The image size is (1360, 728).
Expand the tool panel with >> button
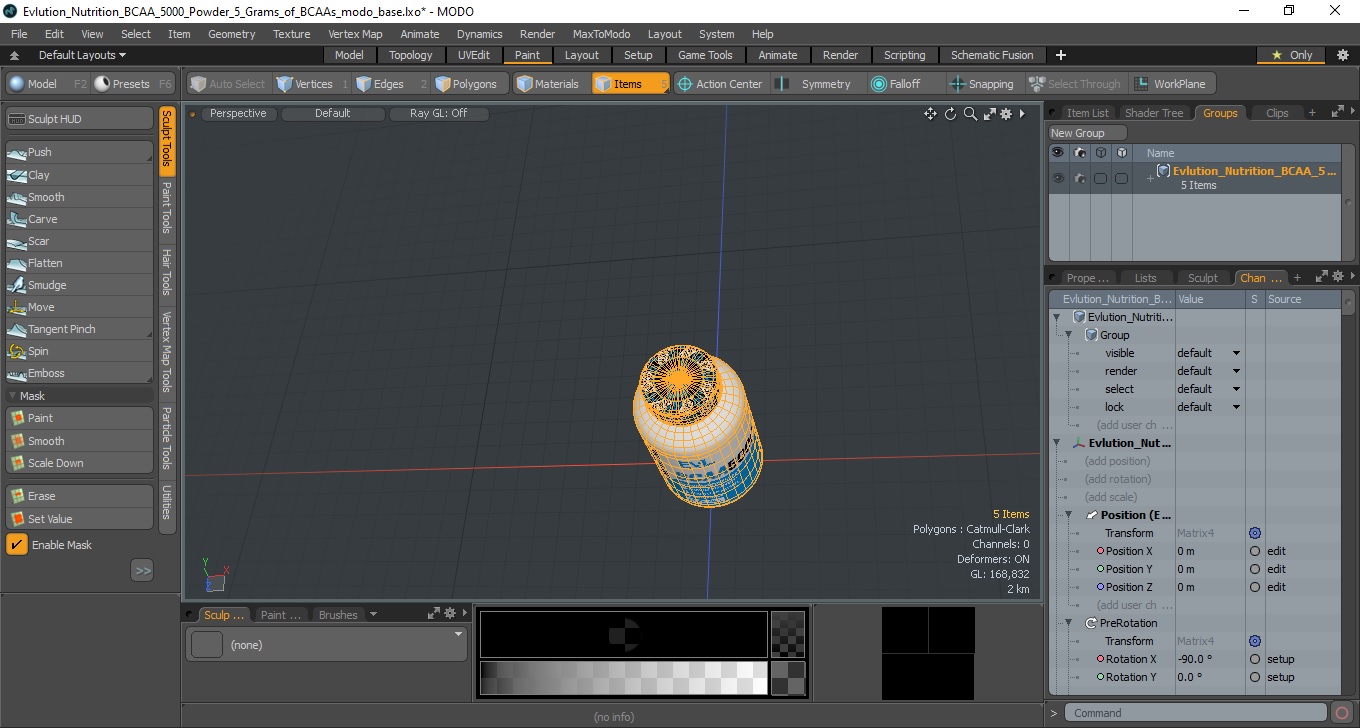coord(142,571)
